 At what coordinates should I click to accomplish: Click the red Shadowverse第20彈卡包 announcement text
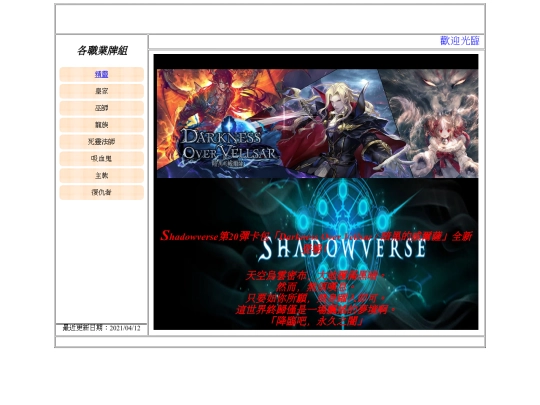(316, 242)
